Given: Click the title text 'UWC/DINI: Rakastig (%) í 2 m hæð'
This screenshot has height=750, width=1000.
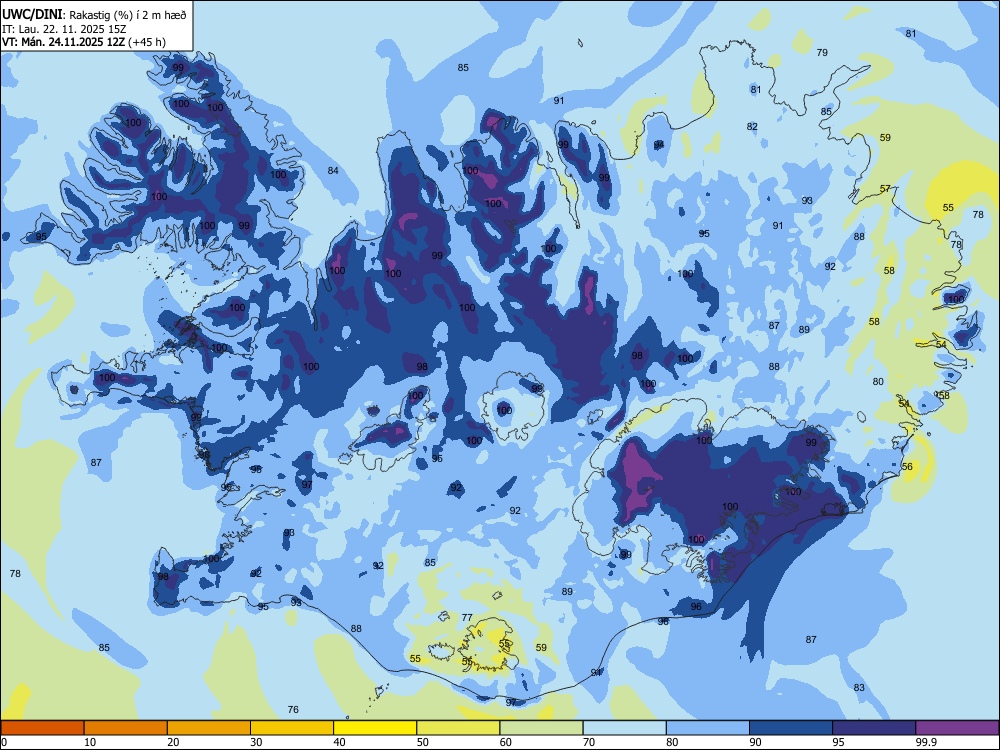Looking at the screenshot, I should click(94, 15).
